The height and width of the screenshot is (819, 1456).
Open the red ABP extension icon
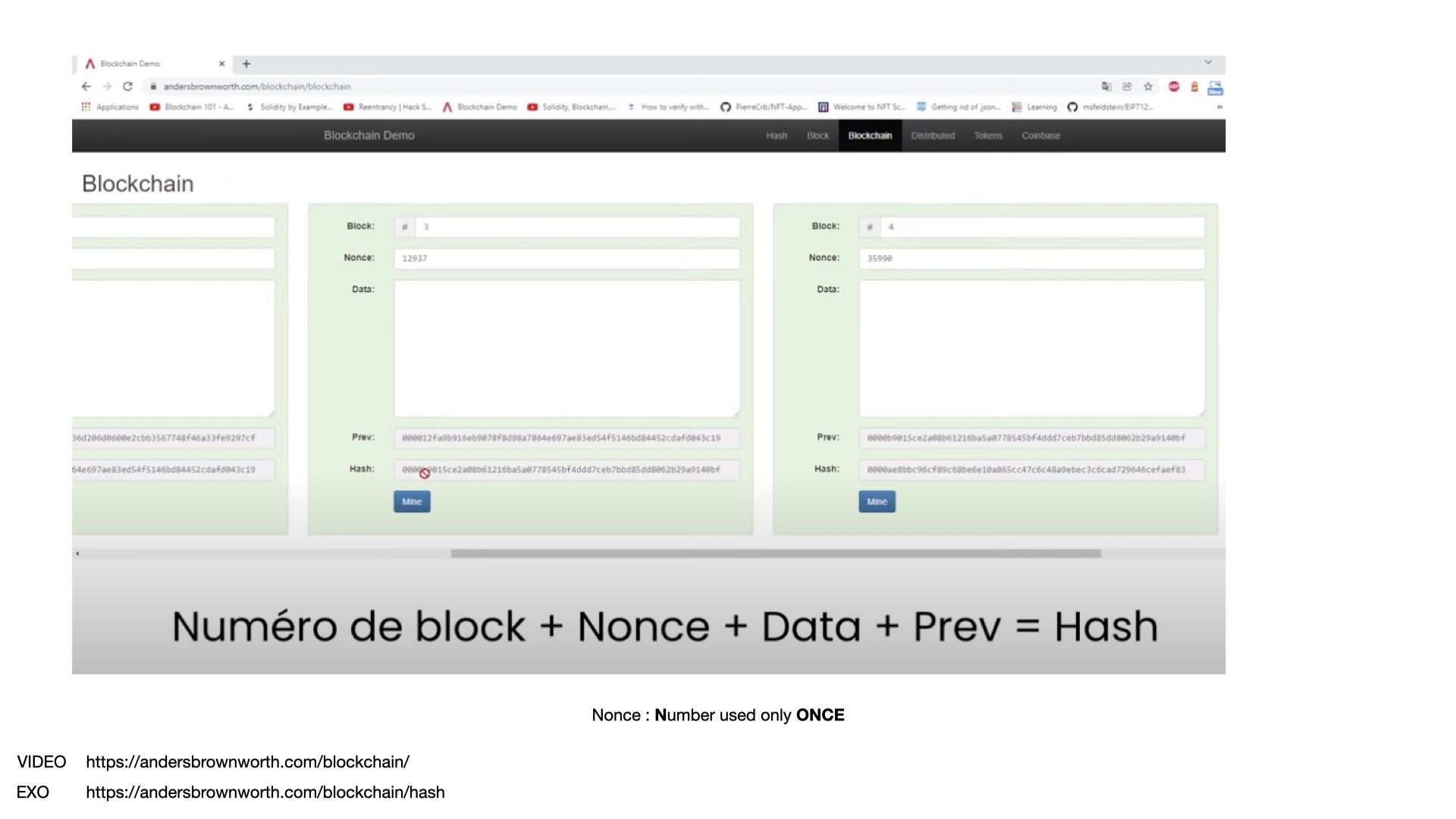1174,86
